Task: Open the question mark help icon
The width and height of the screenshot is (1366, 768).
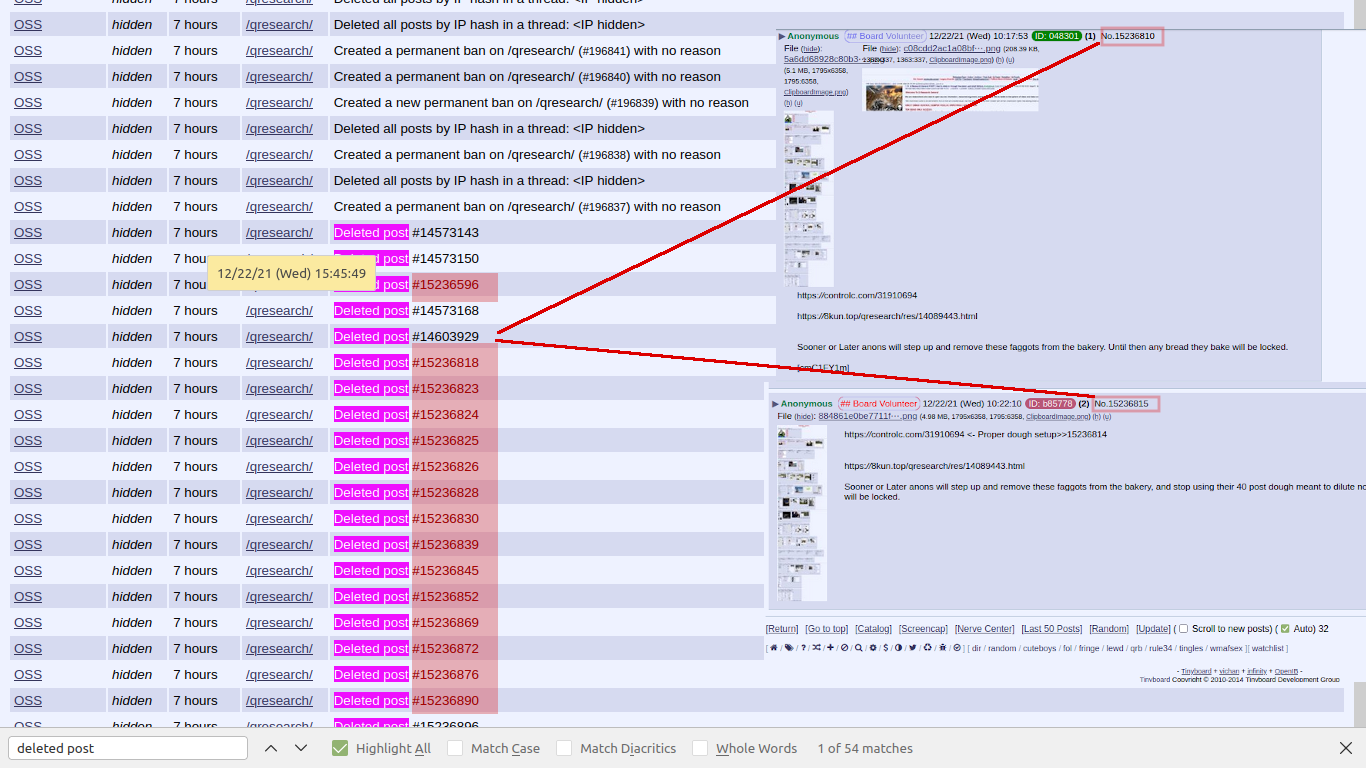Action: (x=803, y=648)
